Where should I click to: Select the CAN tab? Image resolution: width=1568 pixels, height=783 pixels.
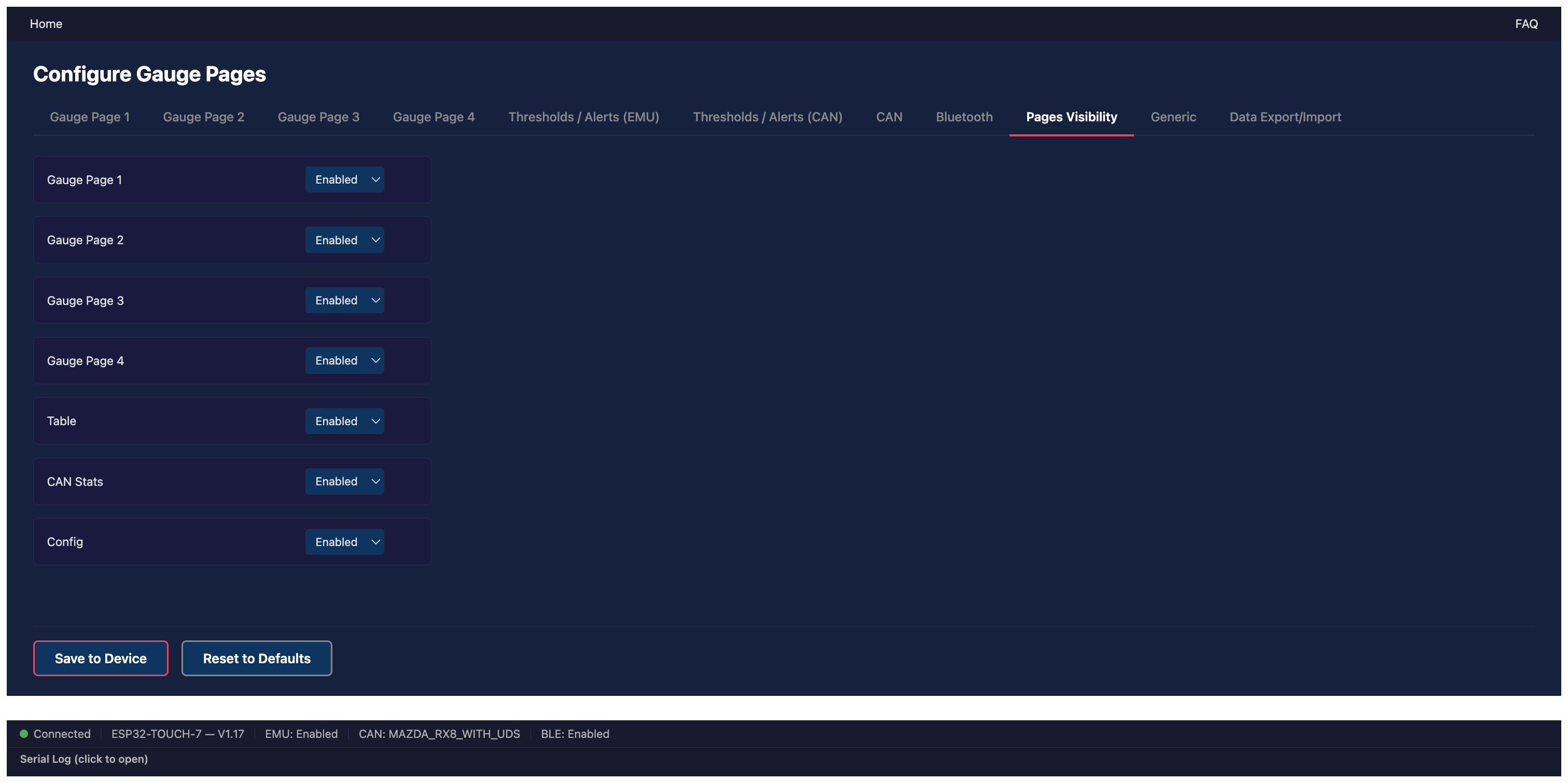[889, 117]
